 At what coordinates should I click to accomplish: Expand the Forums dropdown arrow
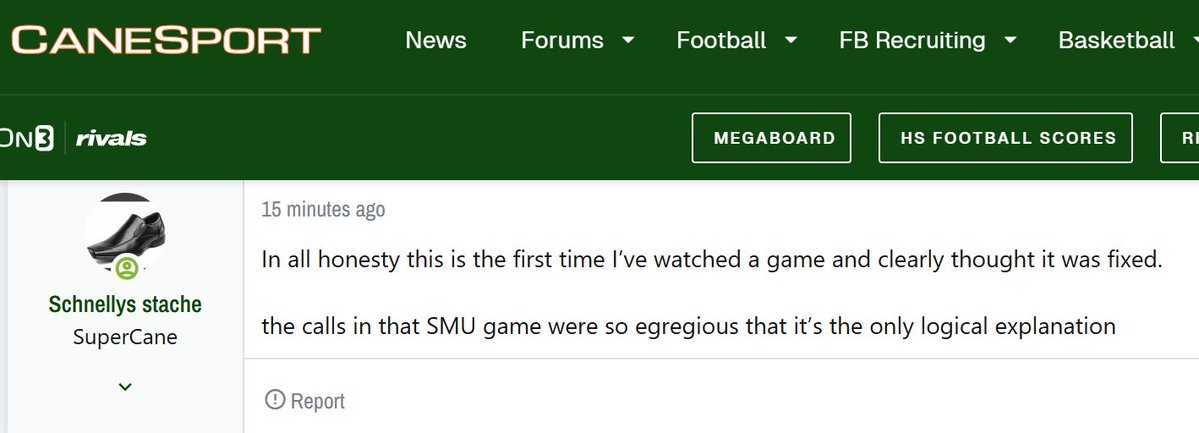[628, 41]
